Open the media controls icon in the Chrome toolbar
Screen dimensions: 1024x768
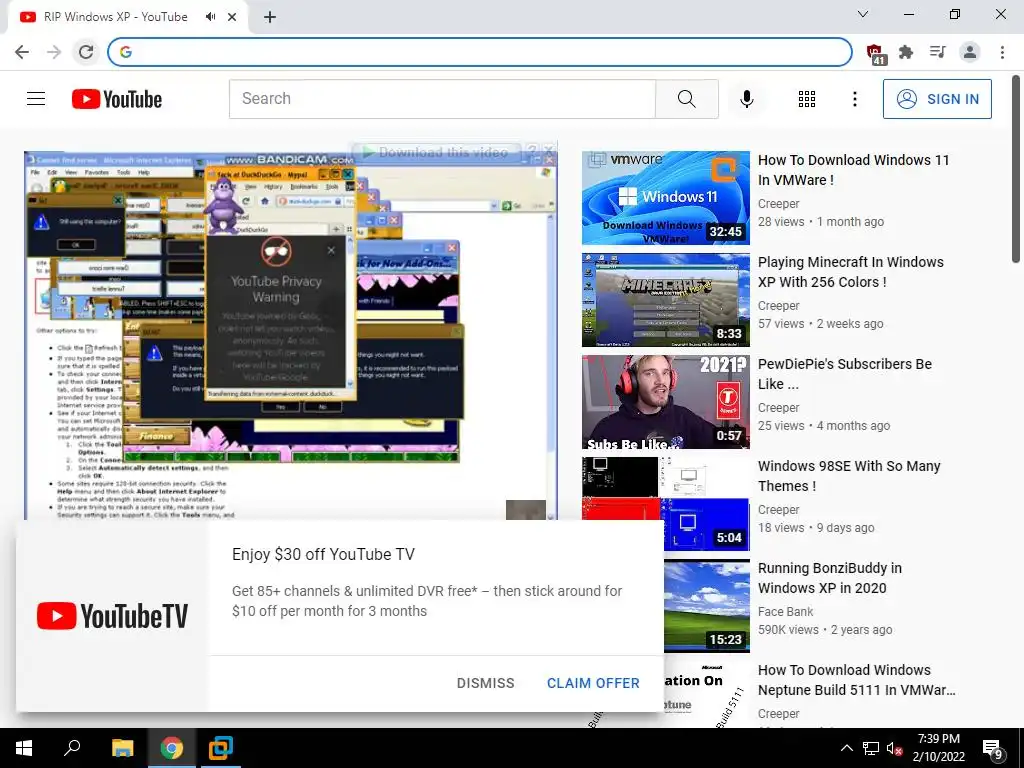tap(938, 52)
